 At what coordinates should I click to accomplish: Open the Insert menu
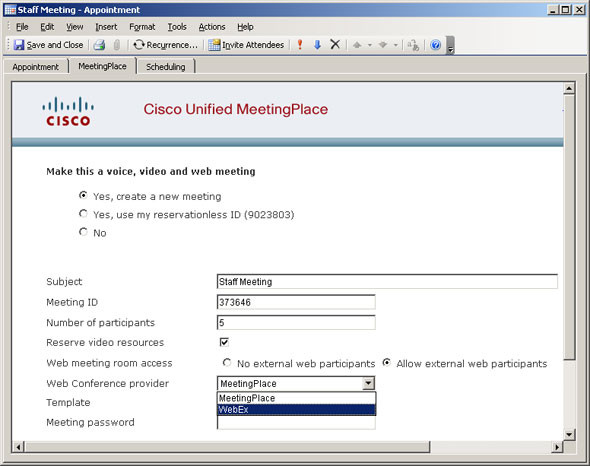click(106, 27)
